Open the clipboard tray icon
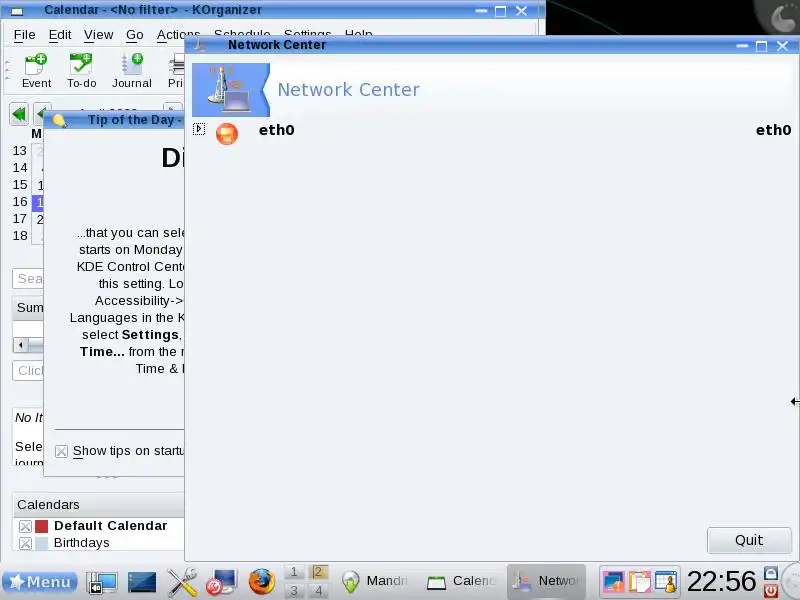800x600 pixels. coord(640,582)
